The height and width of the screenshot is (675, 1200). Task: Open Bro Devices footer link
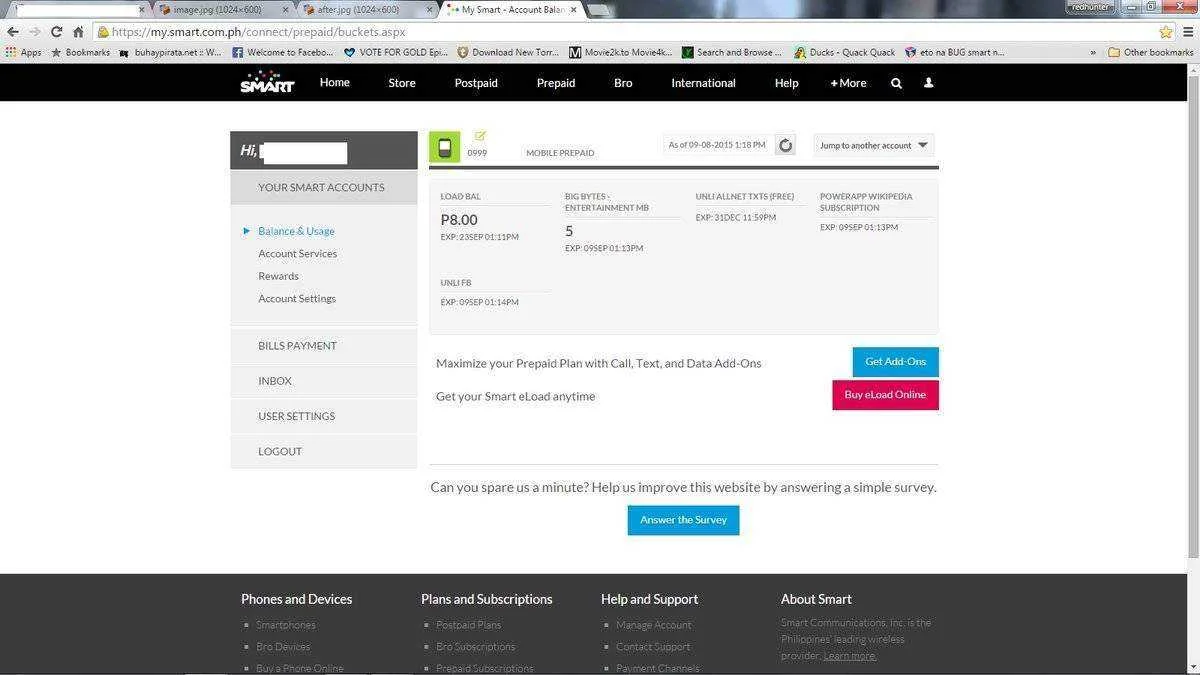pos(283,647)
